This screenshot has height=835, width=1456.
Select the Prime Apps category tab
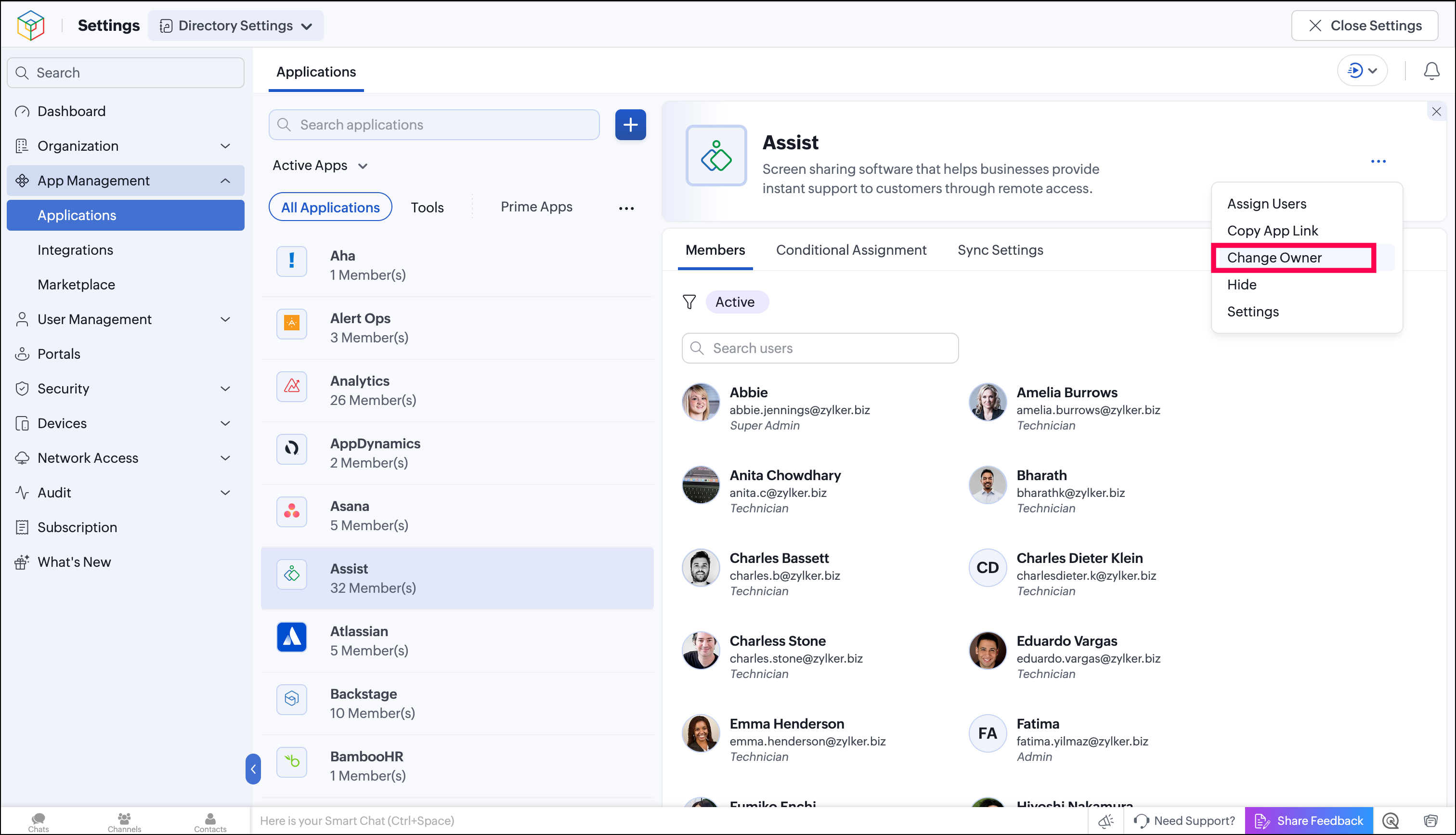pos(536,207)
